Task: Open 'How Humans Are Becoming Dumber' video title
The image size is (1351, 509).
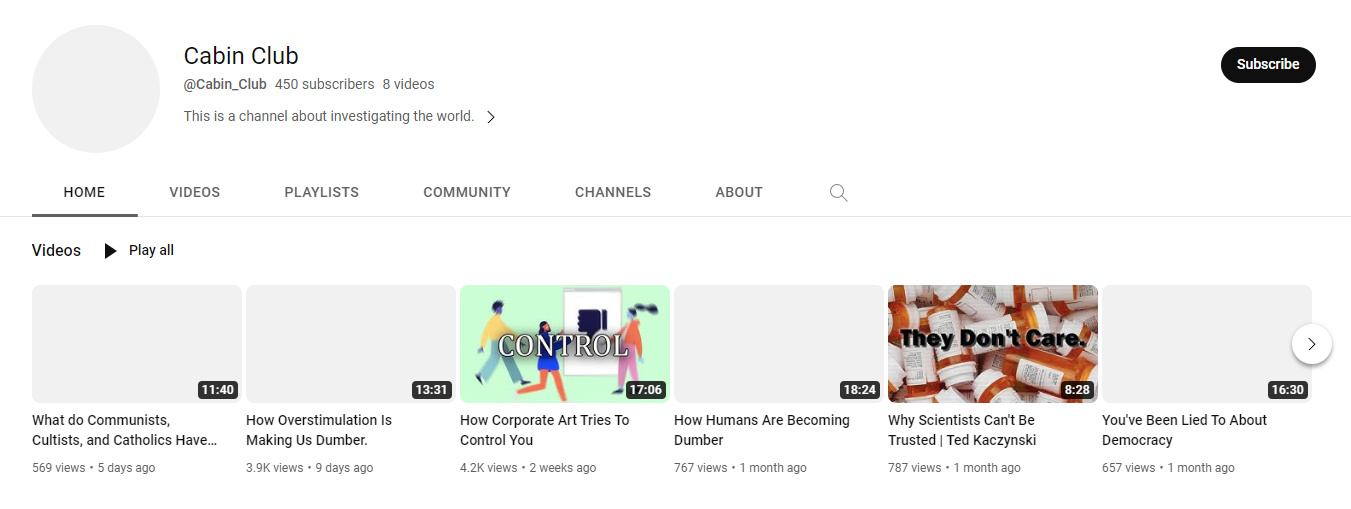Action: 761,430
